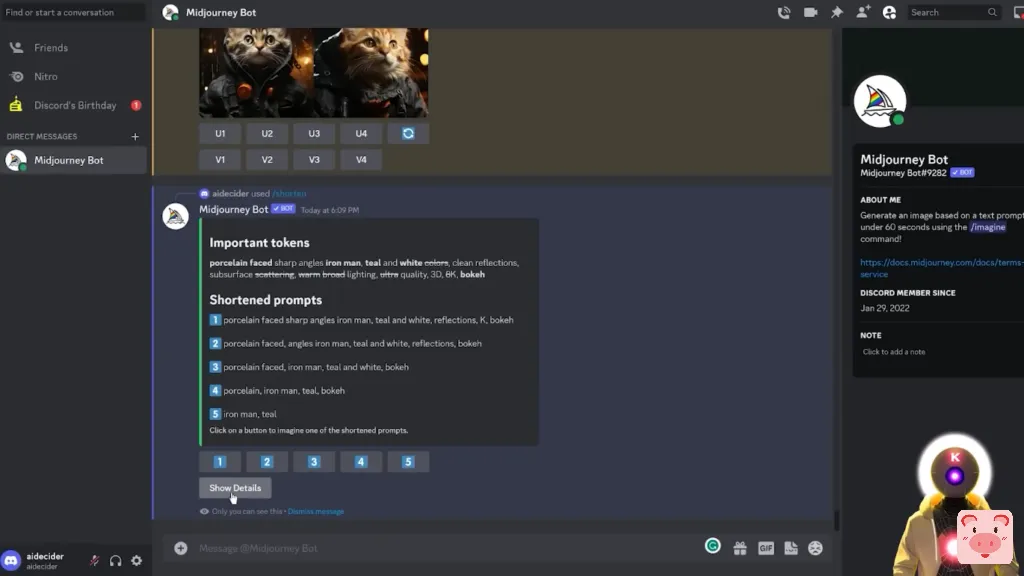Open Discord's Birthday entry
Screen dimensions: 1024x576
(x=74, y=105)
